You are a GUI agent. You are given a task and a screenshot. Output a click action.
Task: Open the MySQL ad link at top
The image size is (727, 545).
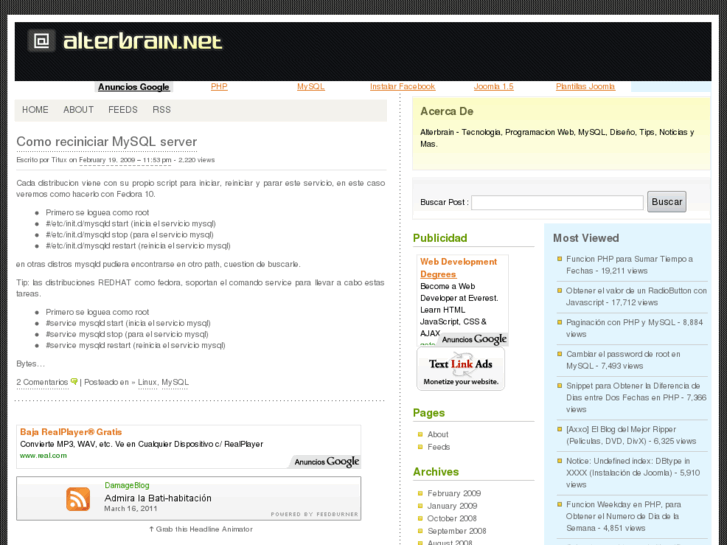click(x=311, y=87)
